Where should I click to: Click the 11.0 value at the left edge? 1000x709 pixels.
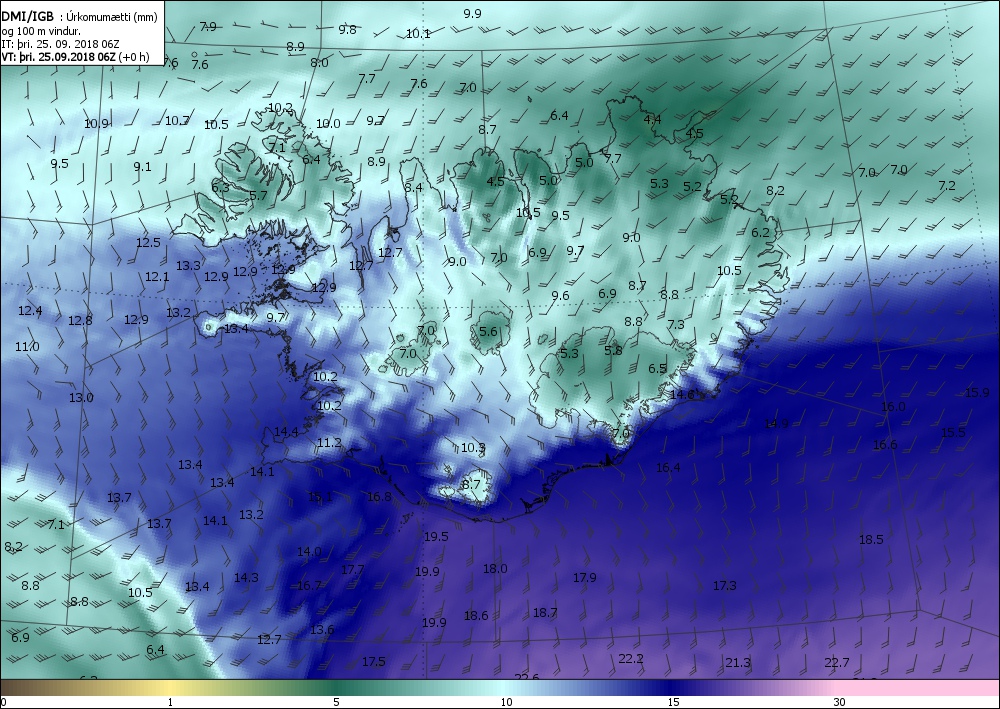[x=27, y=346]
